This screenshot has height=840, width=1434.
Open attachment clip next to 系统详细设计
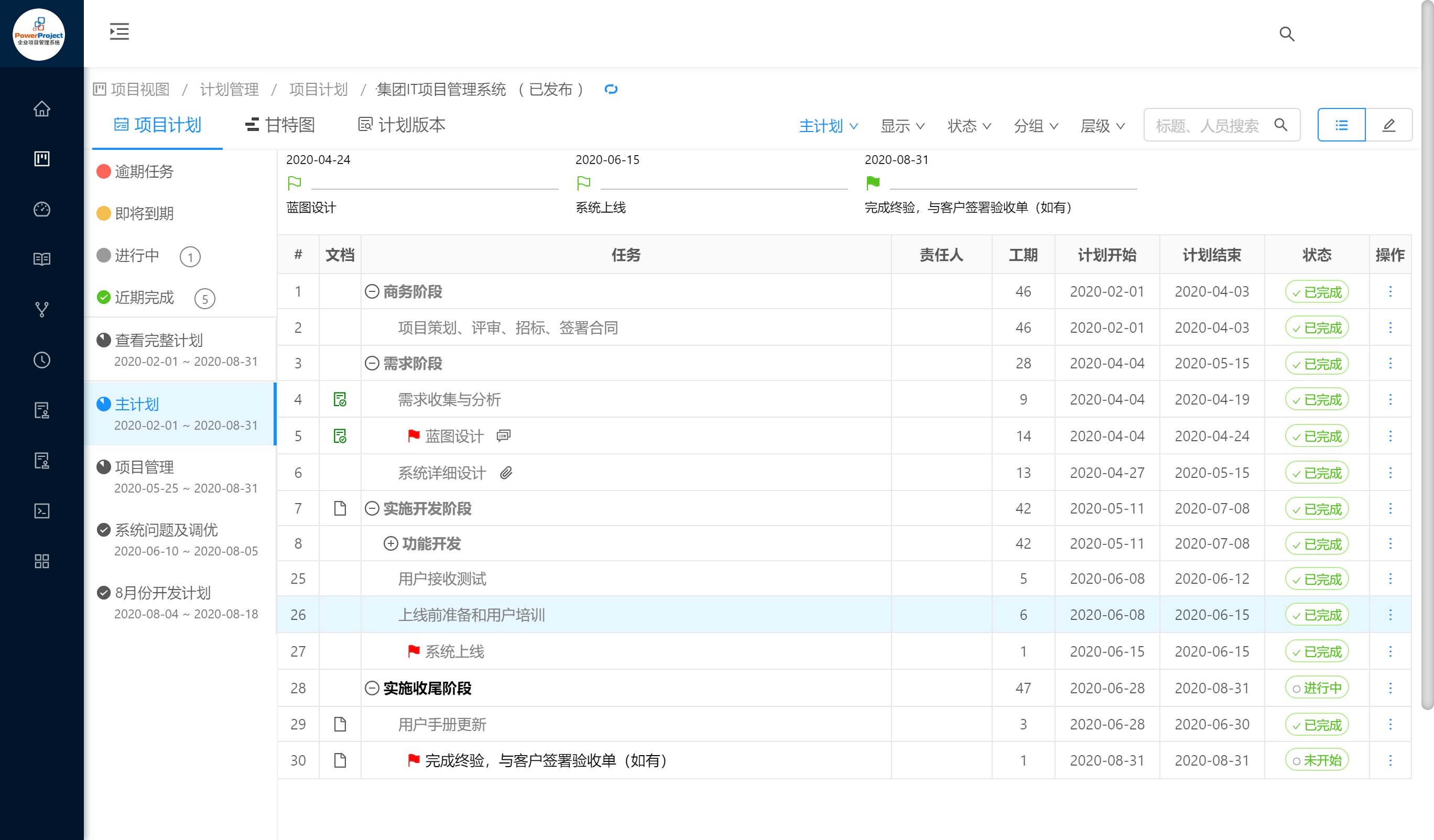click(506, 472)
